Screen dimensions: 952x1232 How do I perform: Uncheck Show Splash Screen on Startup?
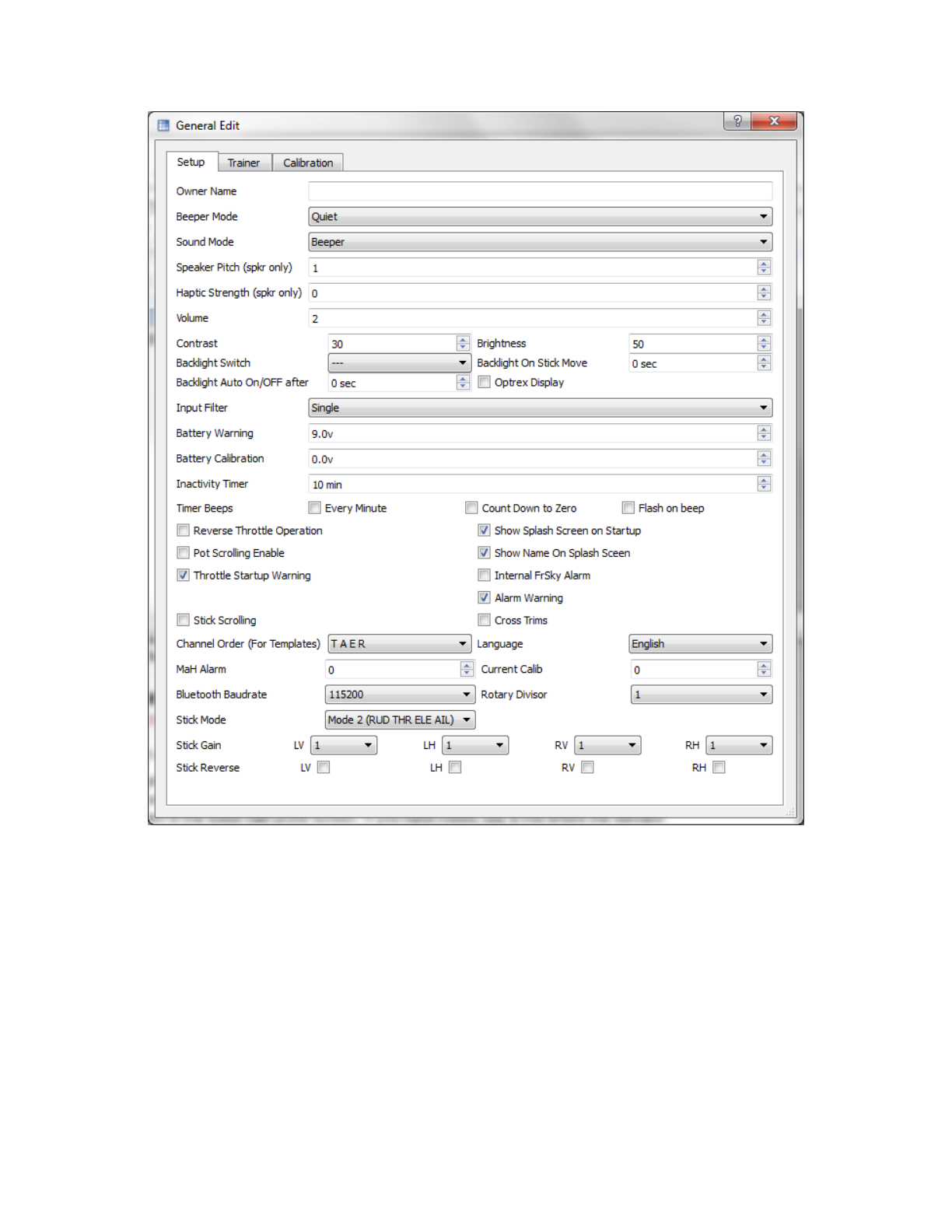pyautogui.click(x=484, y=530)
